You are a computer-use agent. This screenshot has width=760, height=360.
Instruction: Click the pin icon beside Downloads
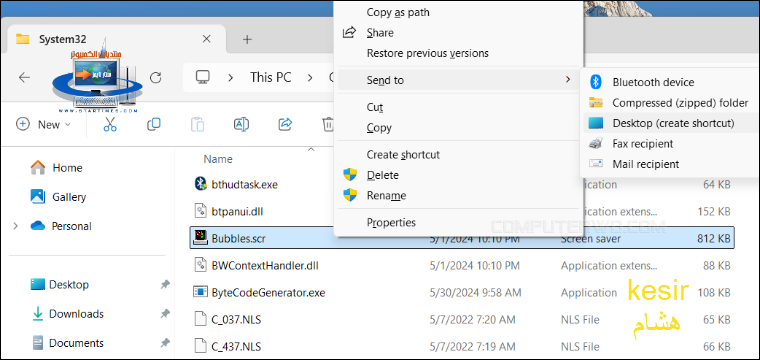[x=165, y=313]
